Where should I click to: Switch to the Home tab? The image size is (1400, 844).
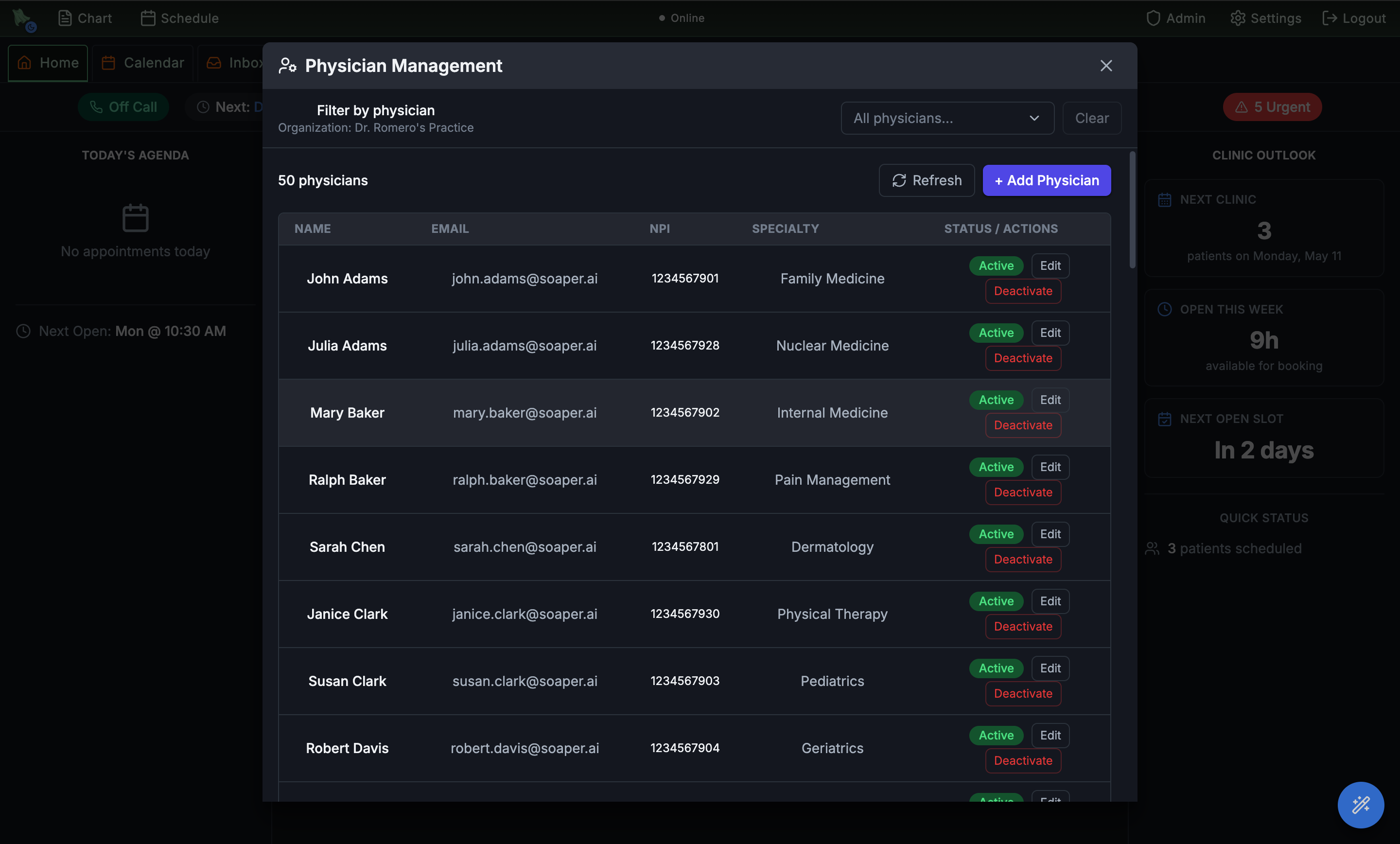[x=48, y=63]
